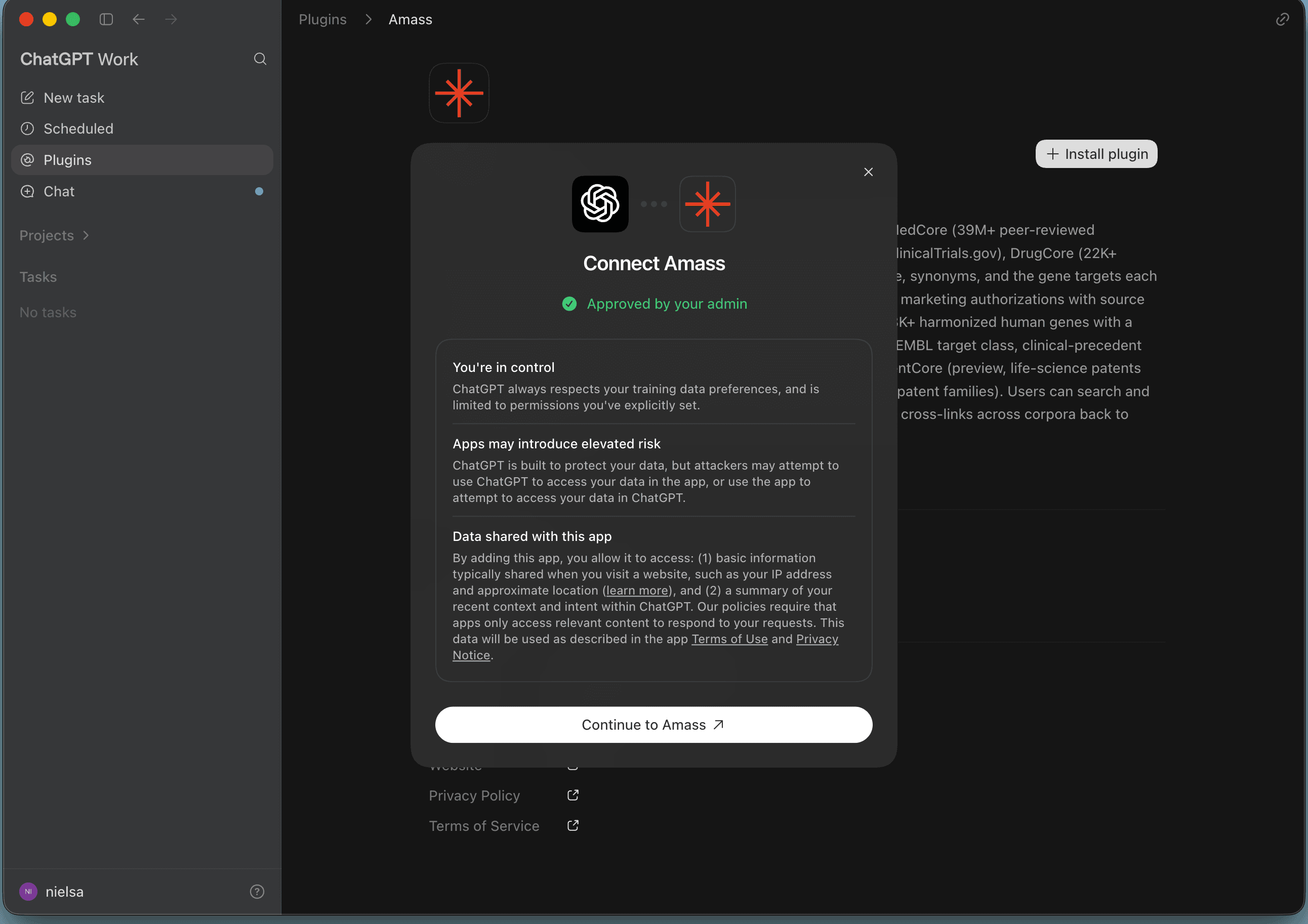Click the green approved checkmark icon

pyautogui.click(x=569, y=304)
